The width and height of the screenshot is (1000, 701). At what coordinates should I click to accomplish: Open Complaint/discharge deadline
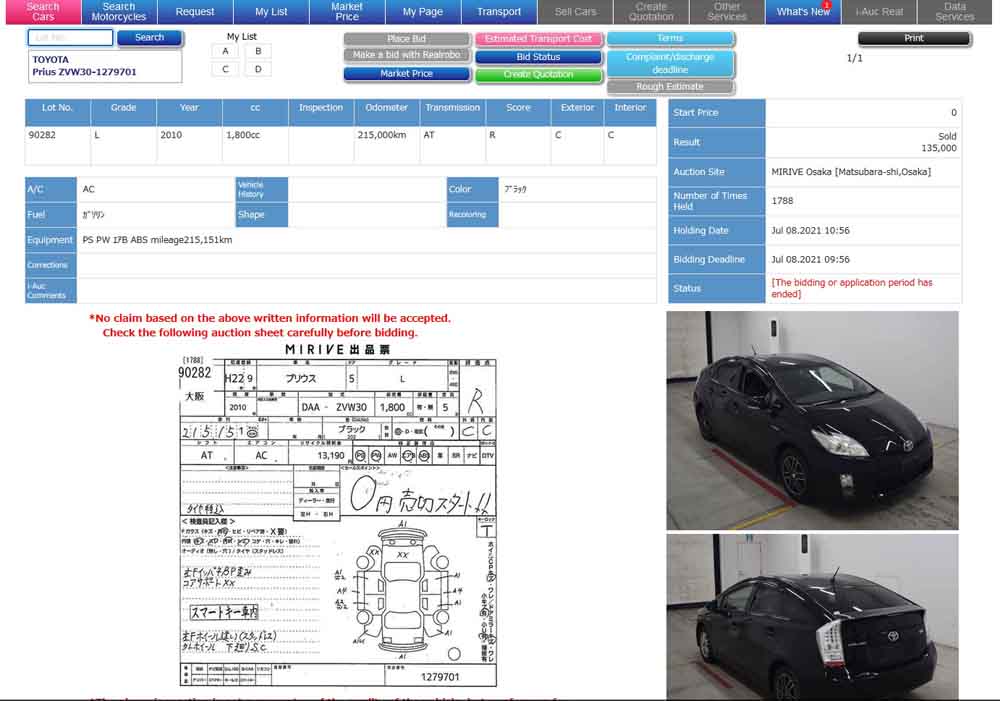[670, 63]
